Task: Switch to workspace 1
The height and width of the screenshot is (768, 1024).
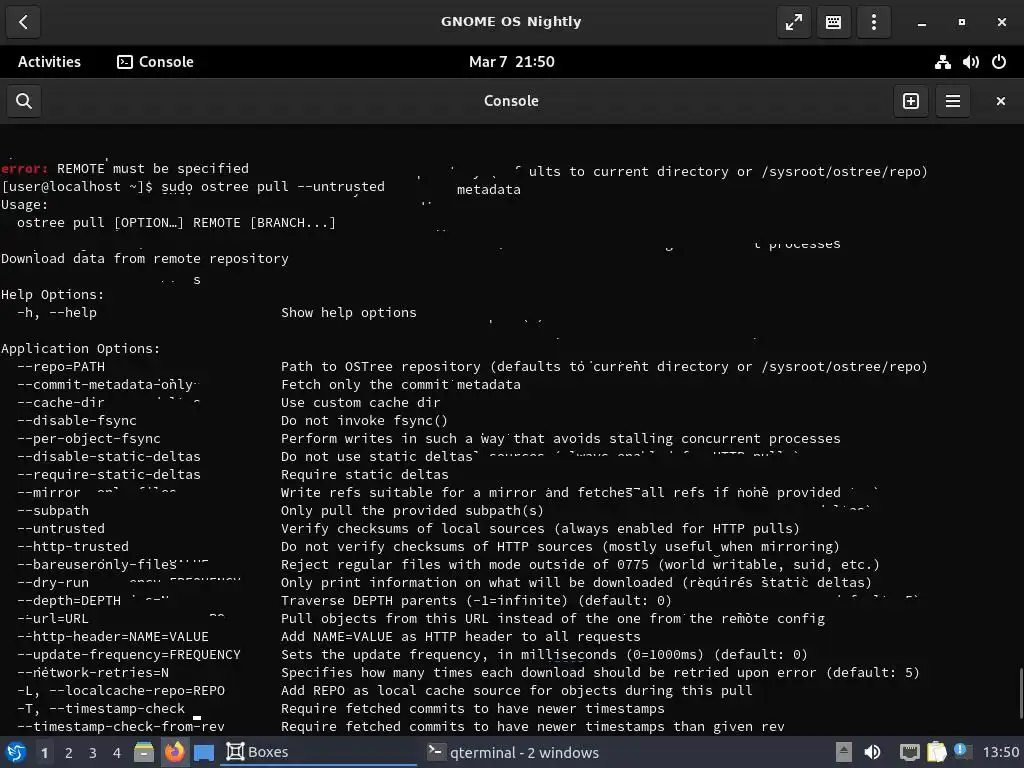Action: point(44,753)
